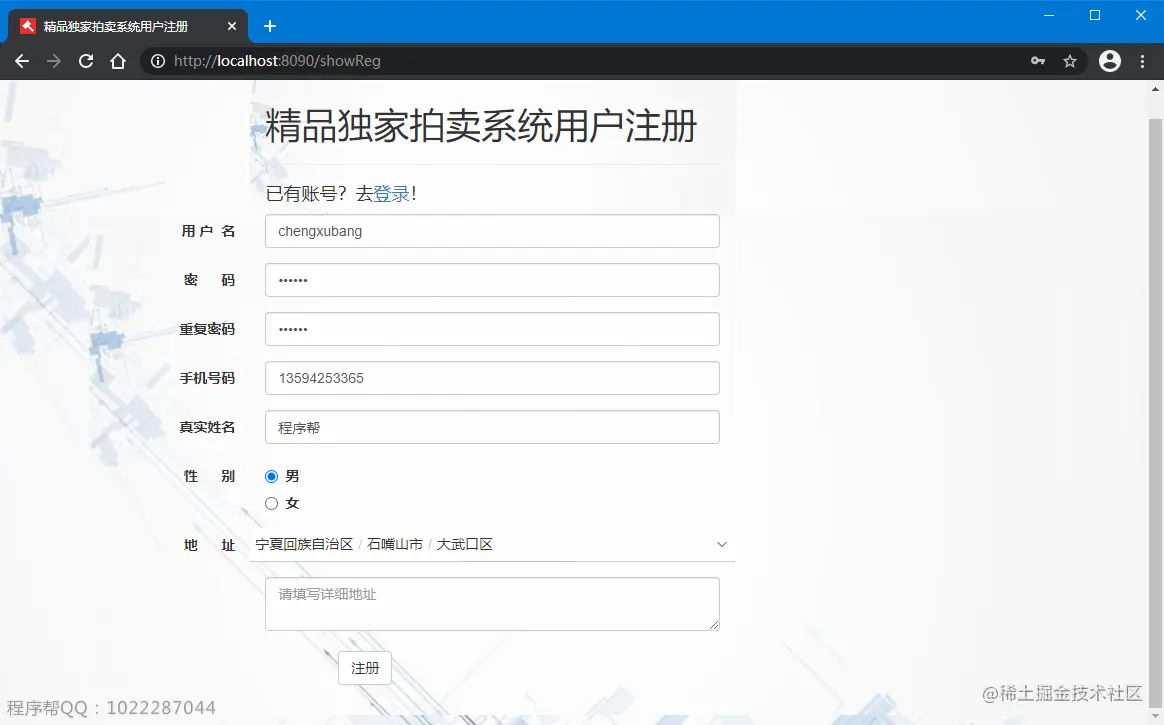1164x725 pixels.
Task: Select the 女 gender radio button
Action: pos(272,504)
